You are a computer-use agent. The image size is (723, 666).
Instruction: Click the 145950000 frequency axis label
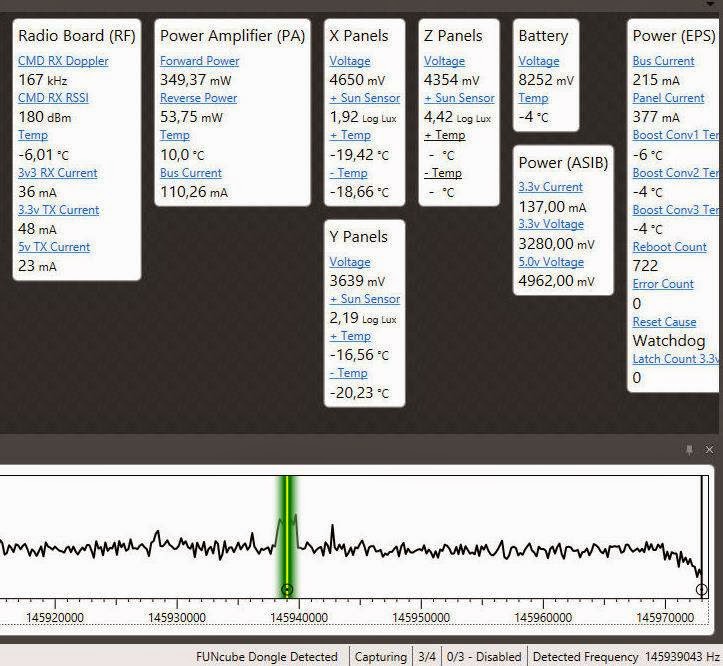coord(421,618)
